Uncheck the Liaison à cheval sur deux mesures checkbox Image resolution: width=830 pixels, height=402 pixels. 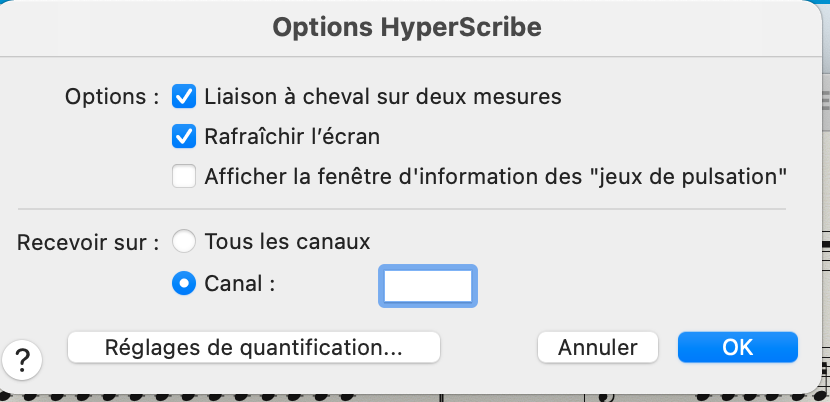click(184, 97)
